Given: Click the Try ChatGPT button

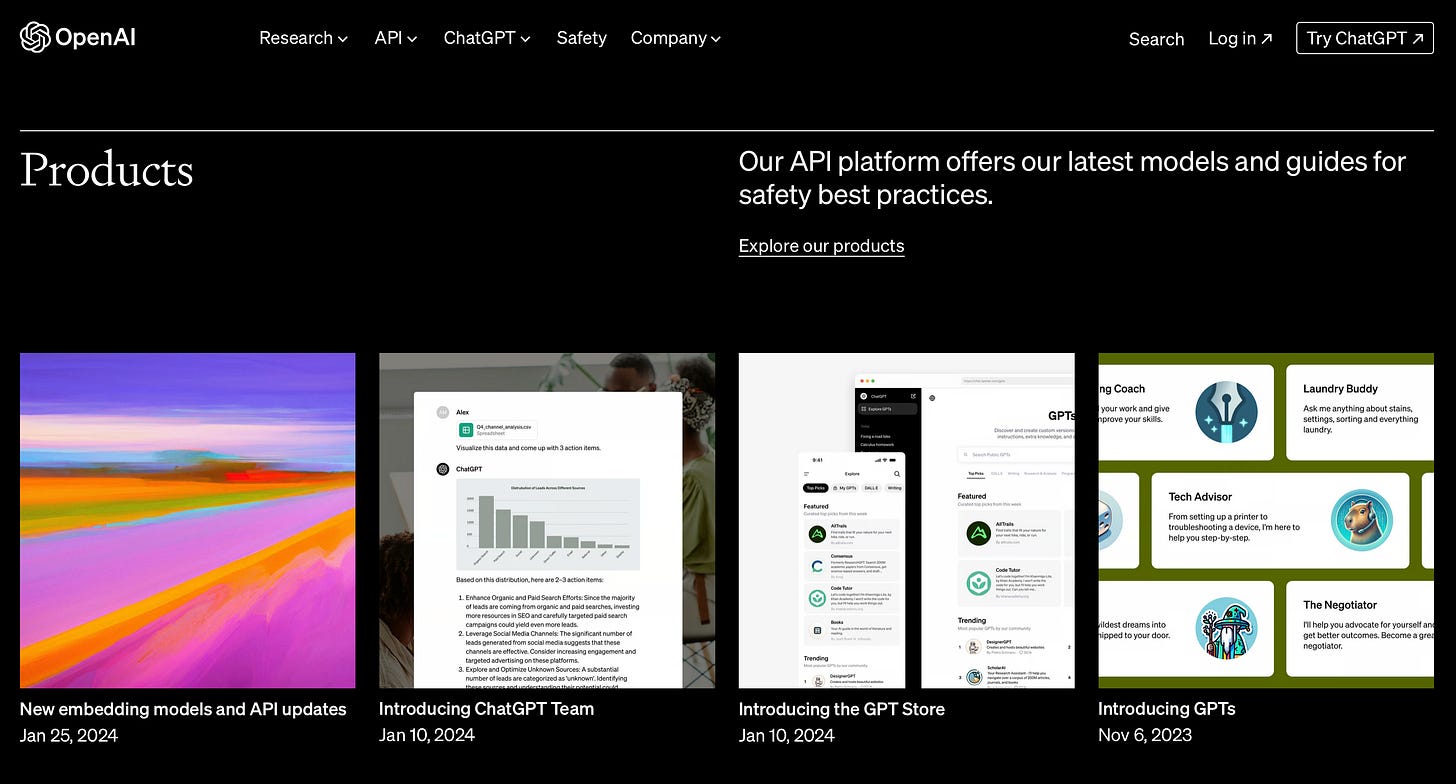Looking at the screenshot, I should pyautogui.click(x=1364, y=38).
